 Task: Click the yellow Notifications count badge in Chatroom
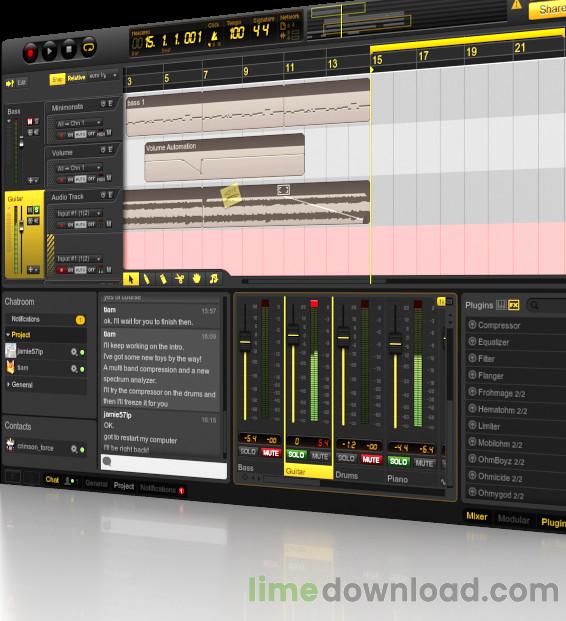pyautogui.click(x=80, y=320)
